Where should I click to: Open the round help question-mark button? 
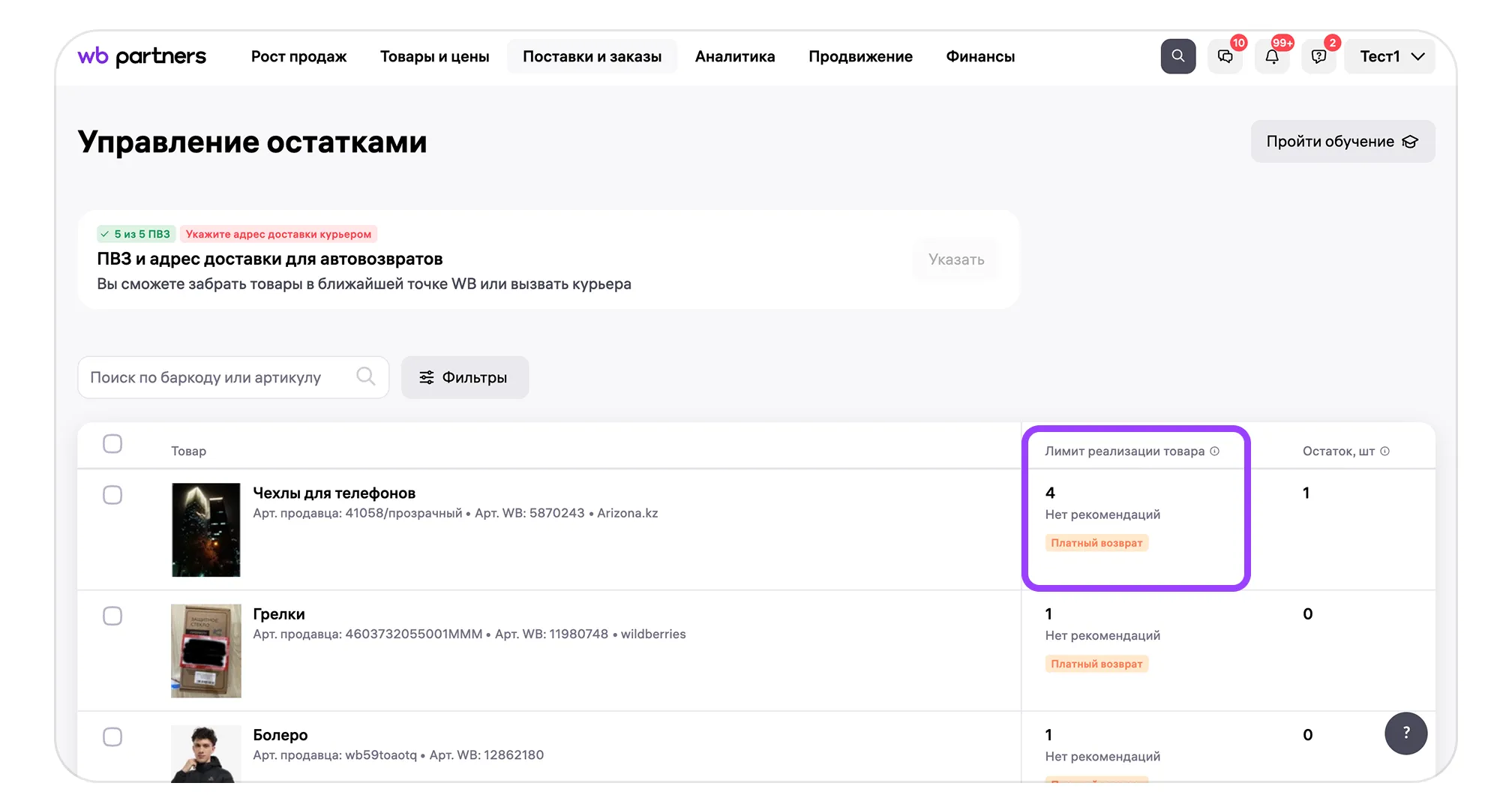click(x=1405, y=733)
